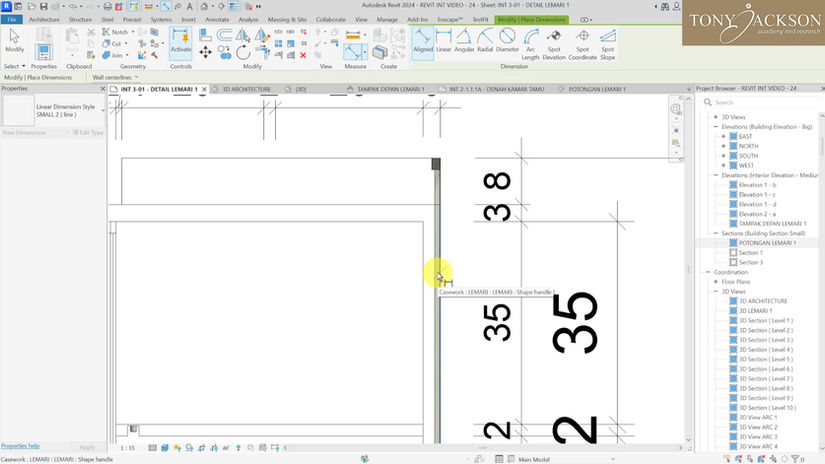The image size is (825, 464).
Task: Pick the Angular dimension tool
Action: click(464, 41)
